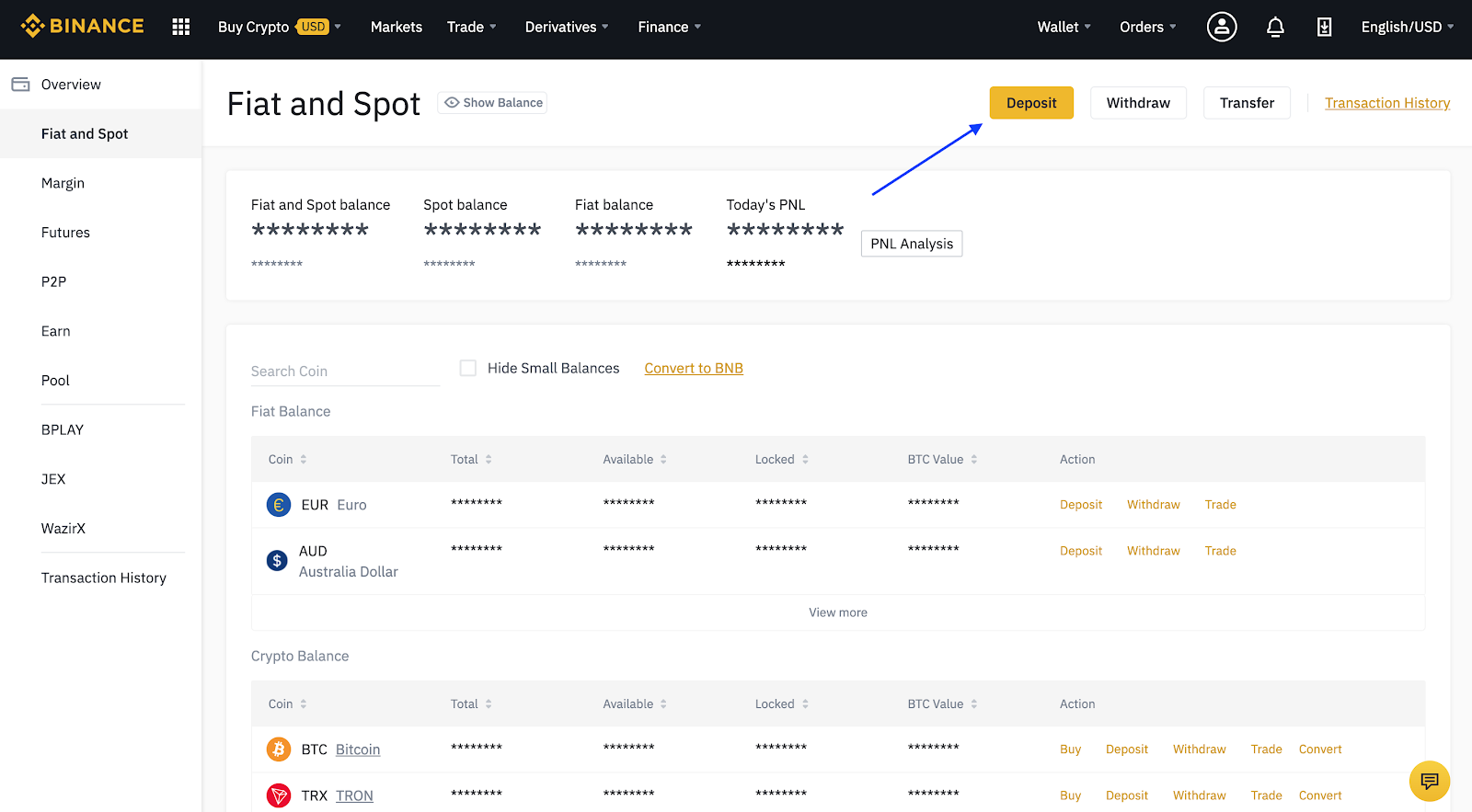Viewport: 1472px width, 812px height.
Task: Click View more under Fiat Balance
Action: coord(838,612)
